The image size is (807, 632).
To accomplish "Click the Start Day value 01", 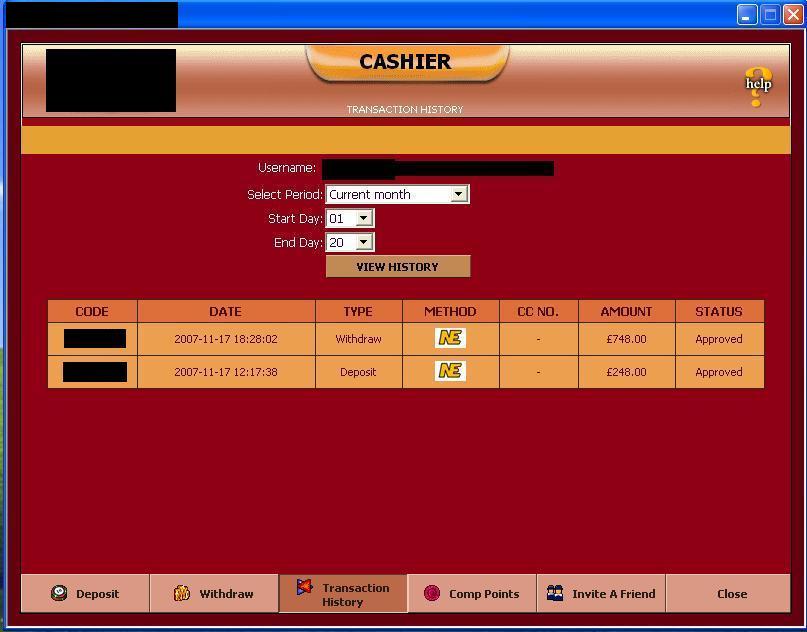I will [x=337, y=219].
